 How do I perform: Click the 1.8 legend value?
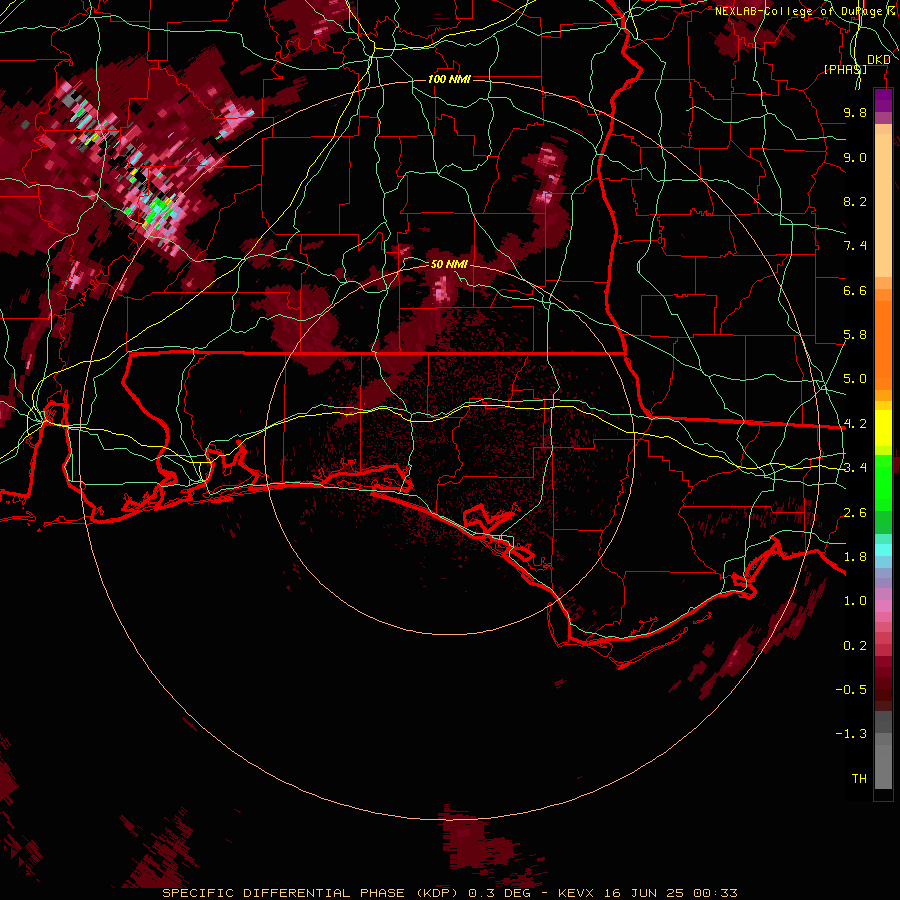[855, 557]
